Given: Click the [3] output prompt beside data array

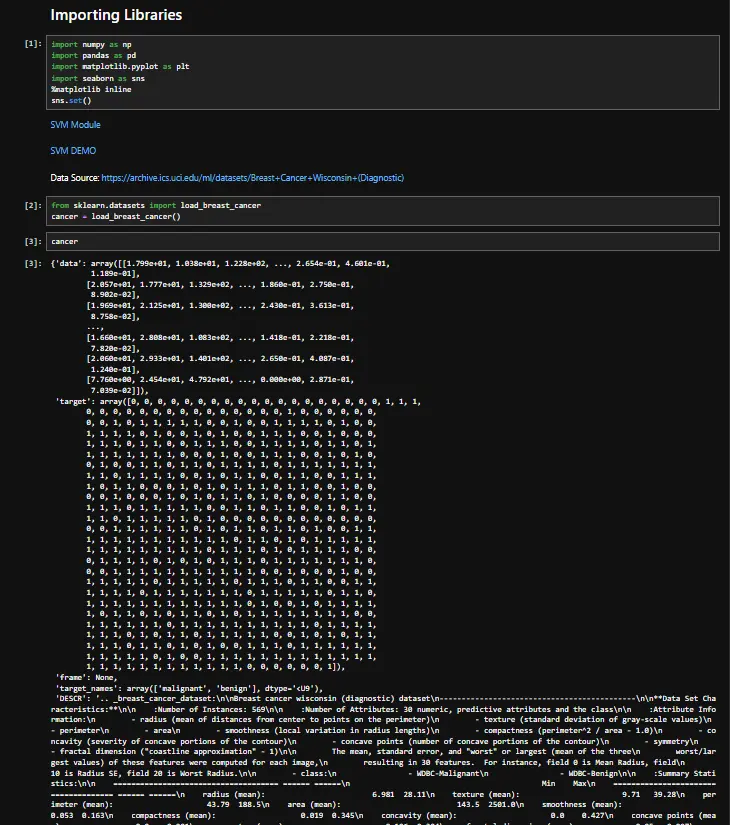Looking at the screenshot, I should pos(34,263).
